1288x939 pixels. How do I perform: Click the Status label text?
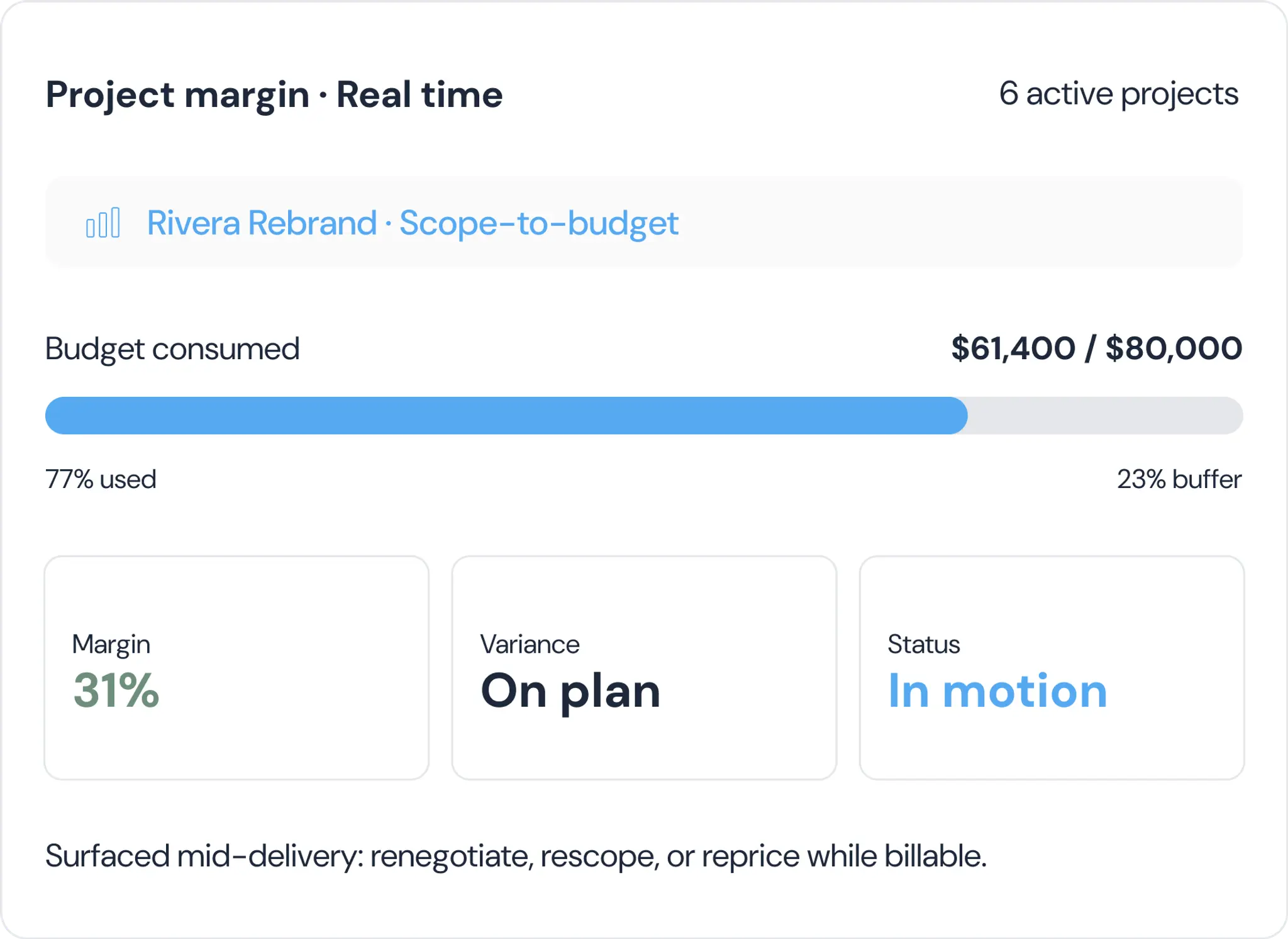923,644
